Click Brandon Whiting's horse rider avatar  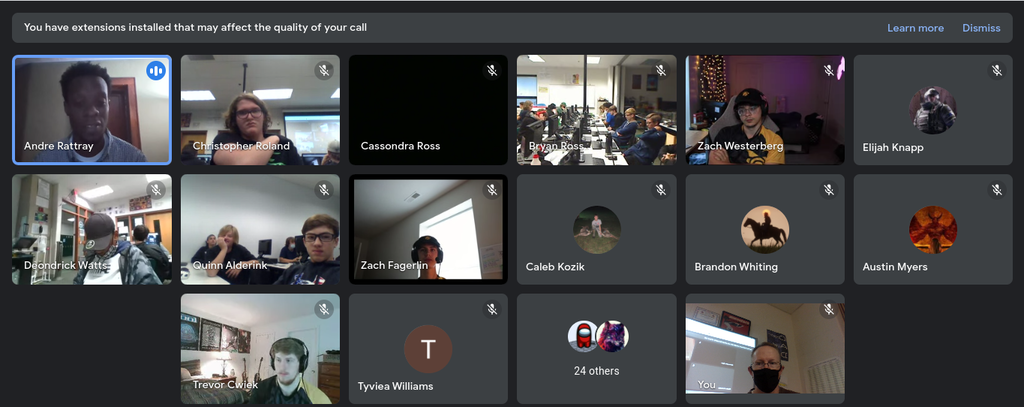click(x=765, y=229)
